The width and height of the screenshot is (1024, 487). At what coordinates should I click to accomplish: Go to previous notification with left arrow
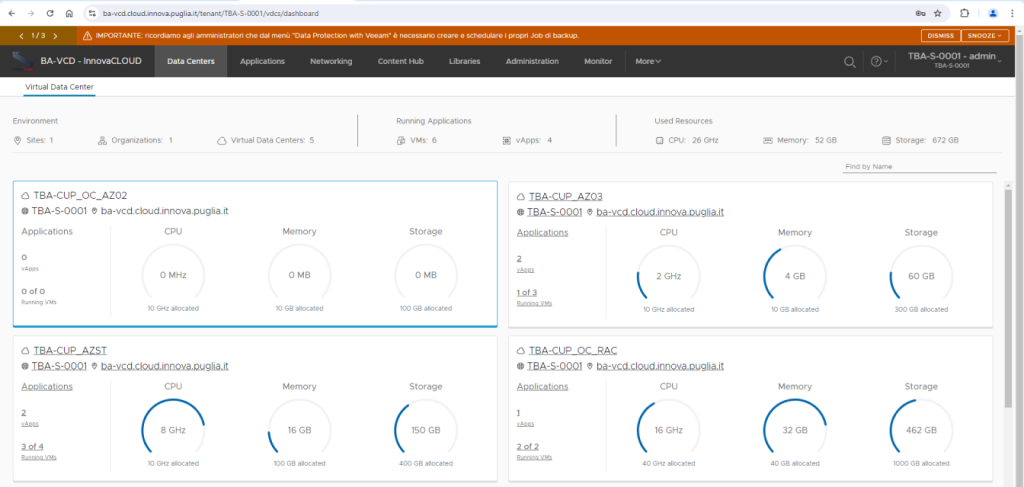point(22,36)
